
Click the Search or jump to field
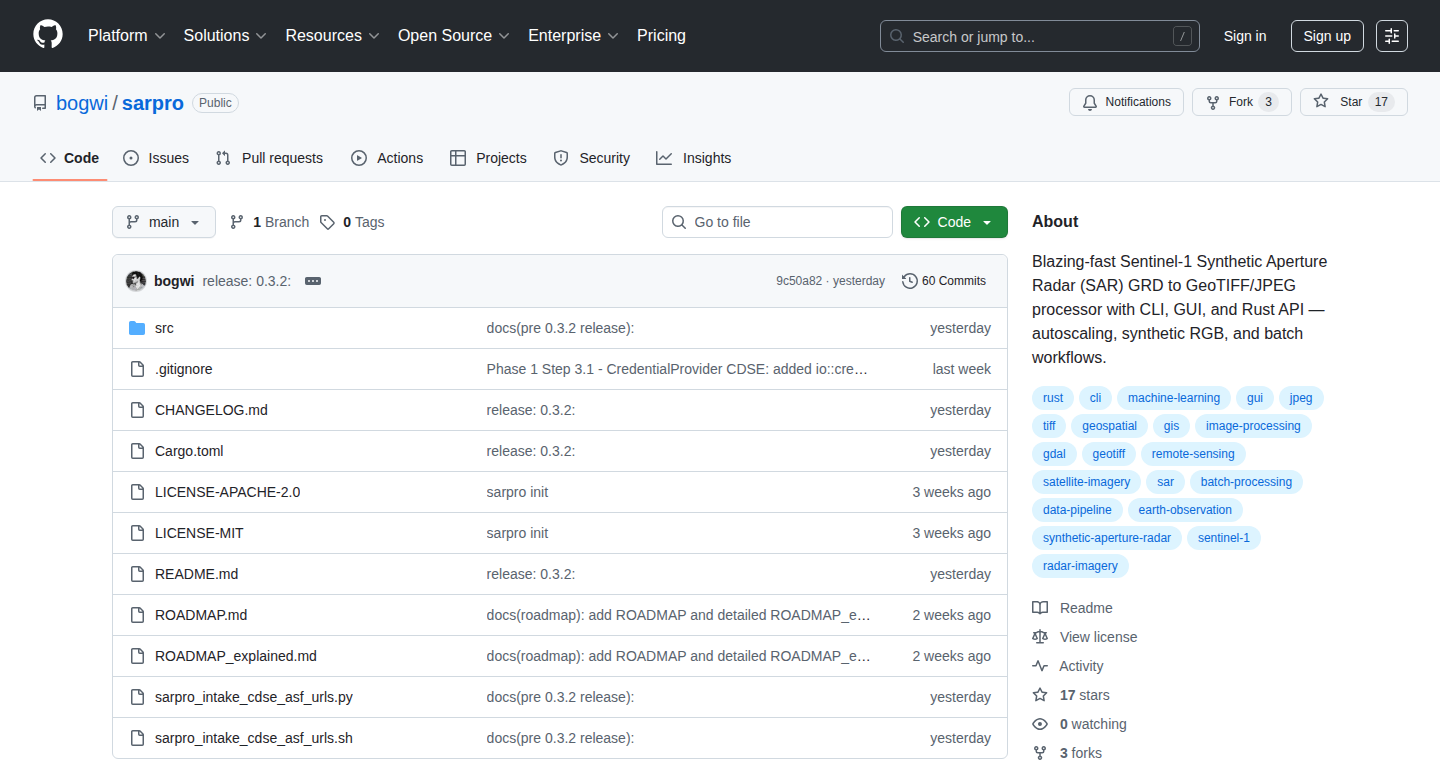(1040, 36)
